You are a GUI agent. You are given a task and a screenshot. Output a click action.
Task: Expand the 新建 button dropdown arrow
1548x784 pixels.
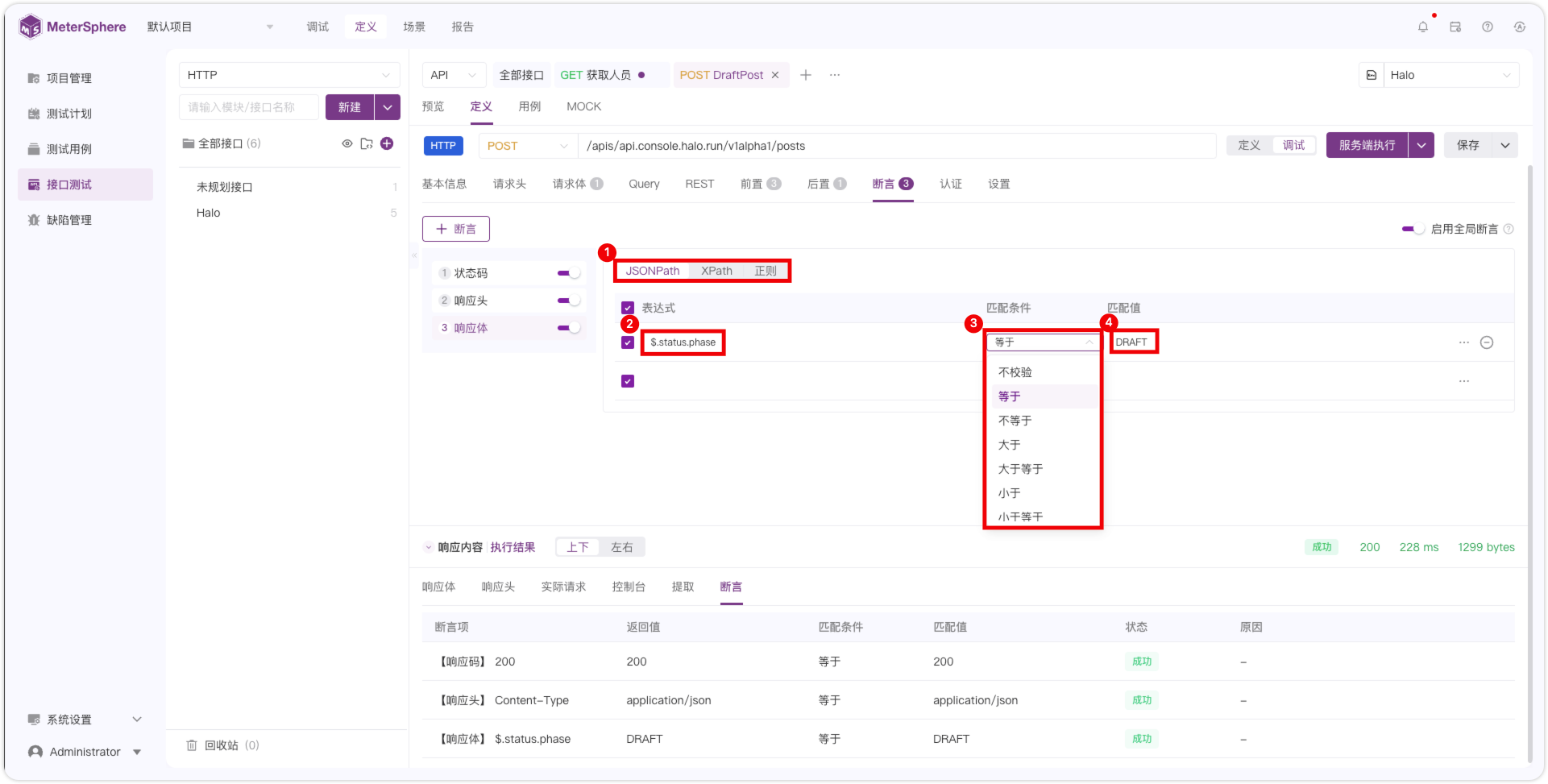click(x=388, y=107)
